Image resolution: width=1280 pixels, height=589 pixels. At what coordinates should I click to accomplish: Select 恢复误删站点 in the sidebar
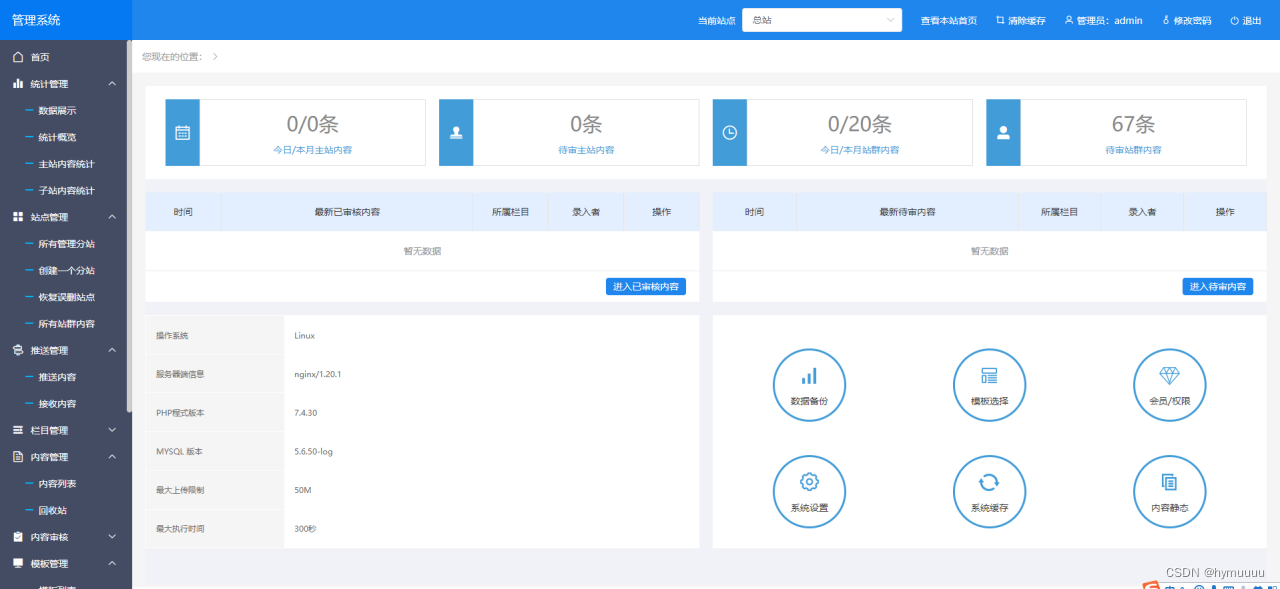(66, 297)
